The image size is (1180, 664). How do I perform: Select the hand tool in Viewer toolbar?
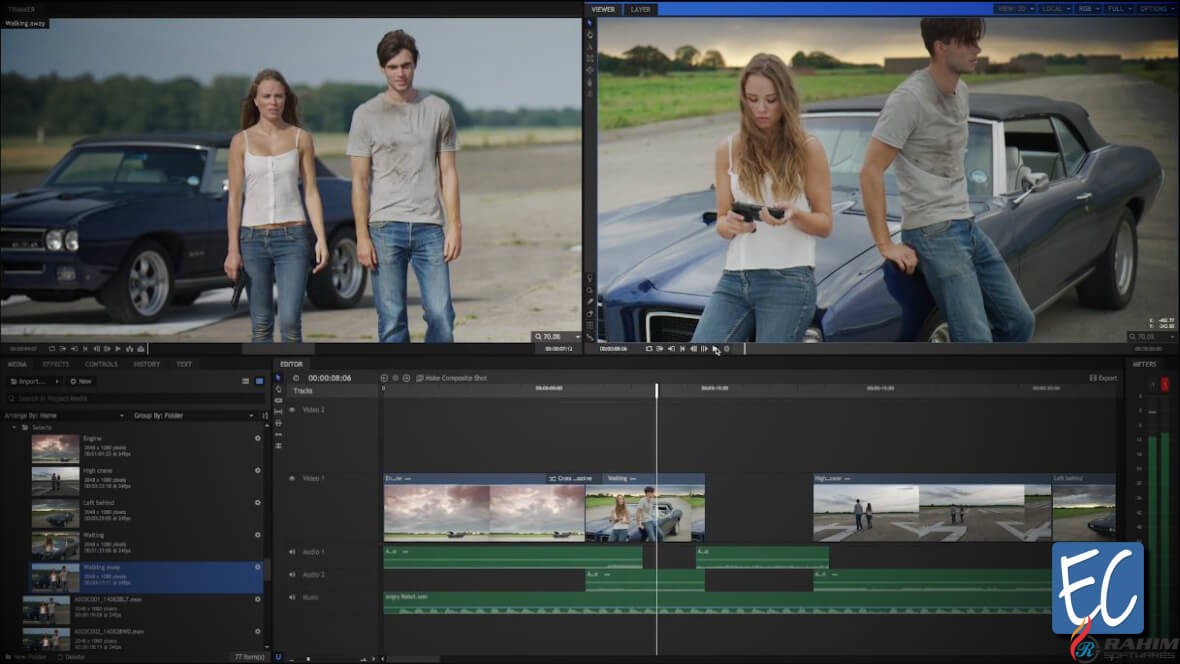tap(590, 34)
